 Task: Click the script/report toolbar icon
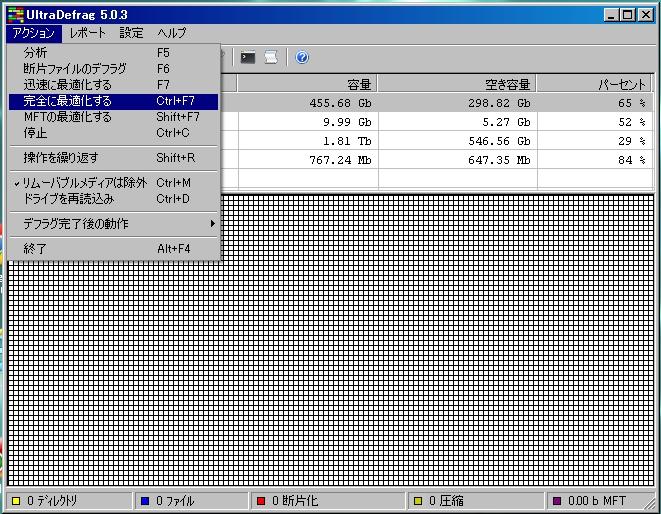271,57
